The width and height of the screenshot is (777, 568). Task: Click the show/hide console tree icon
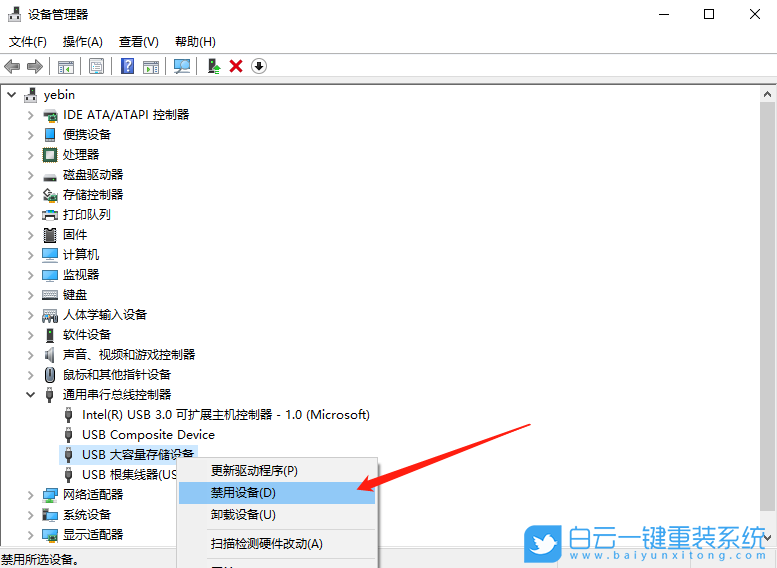(65, 66)
